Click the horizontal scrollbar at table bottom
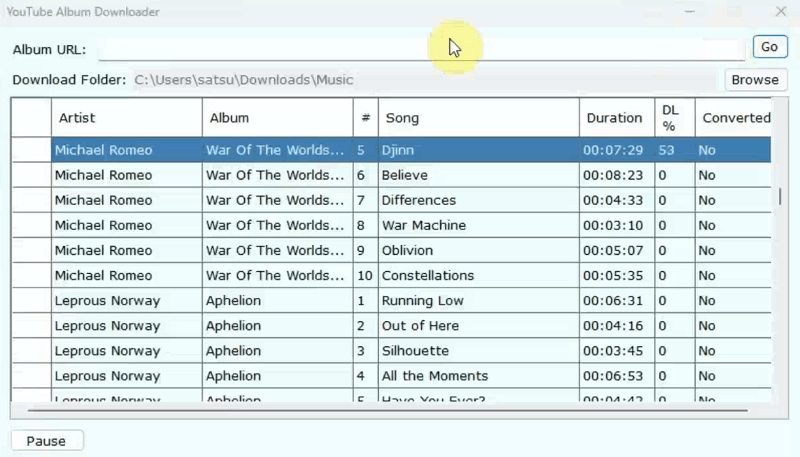The image size is (800, 457). pyautogui.click(x=388, y=410)
